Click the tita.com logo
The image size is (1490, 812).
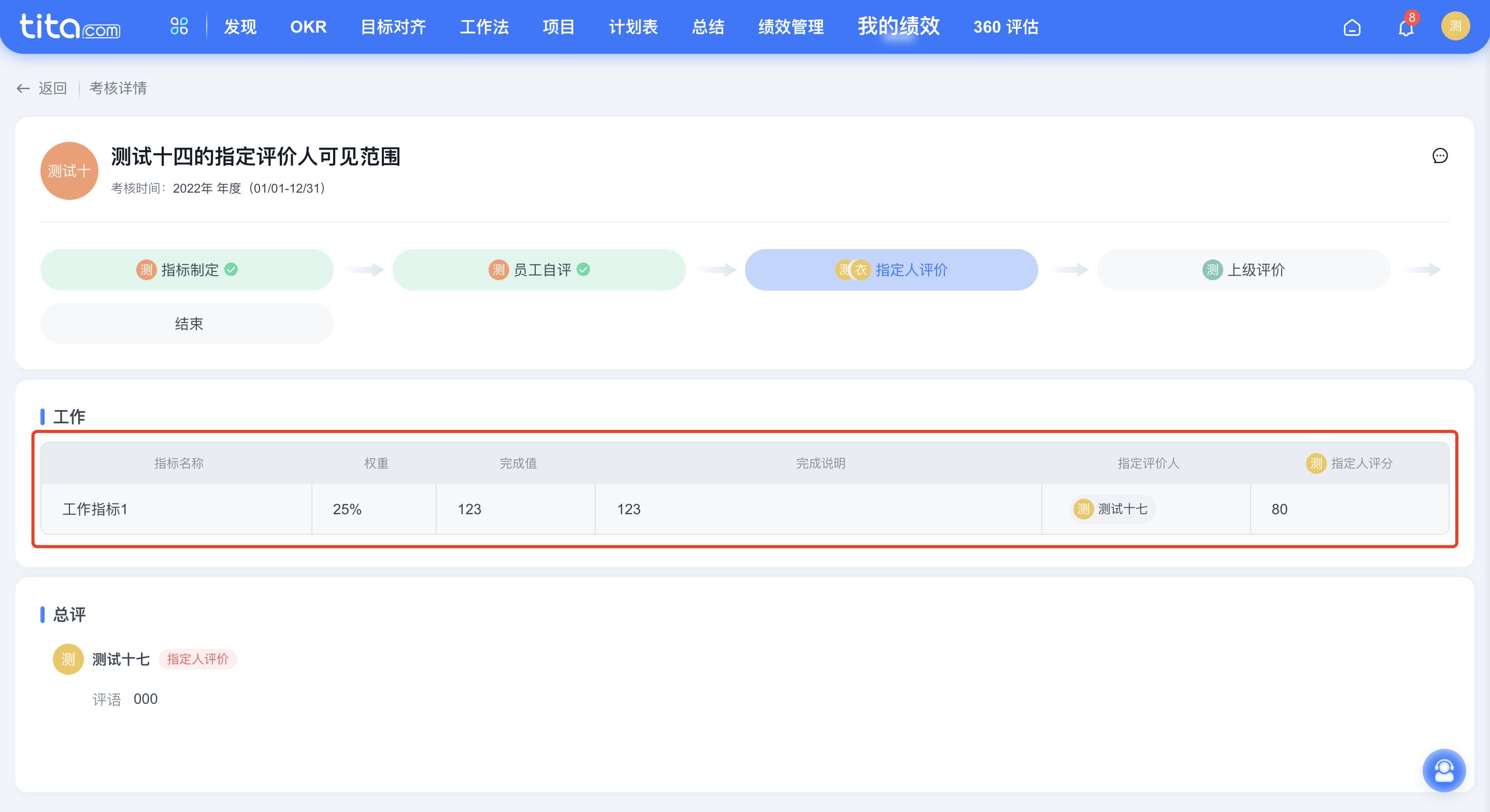click(69, 26)
